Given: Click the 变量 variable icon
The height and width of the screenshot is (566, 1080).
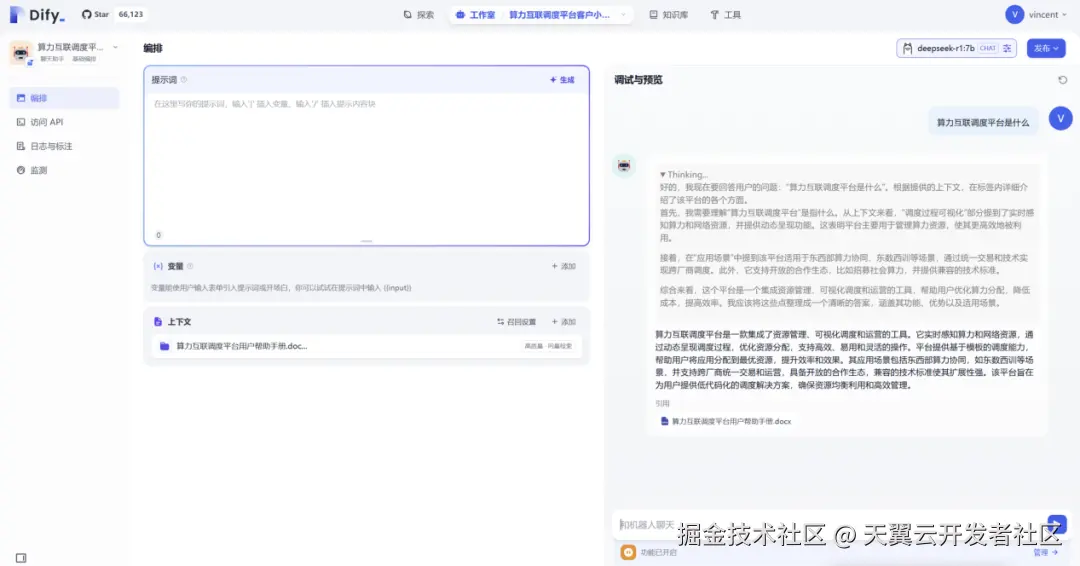Looking at the screenshot, I should (158, 266).
